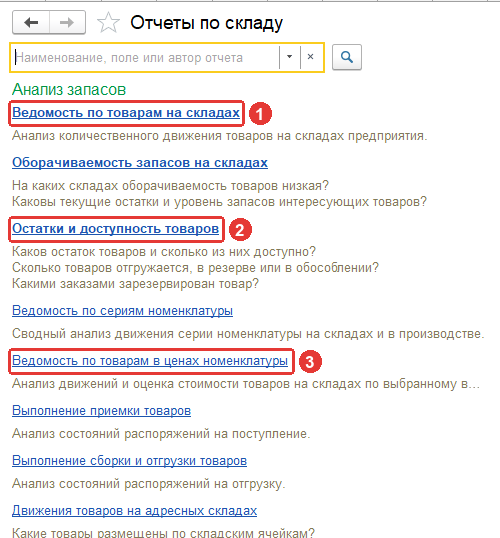Click text Анализ движений и оценка стоимости товаров

(246, 384)
